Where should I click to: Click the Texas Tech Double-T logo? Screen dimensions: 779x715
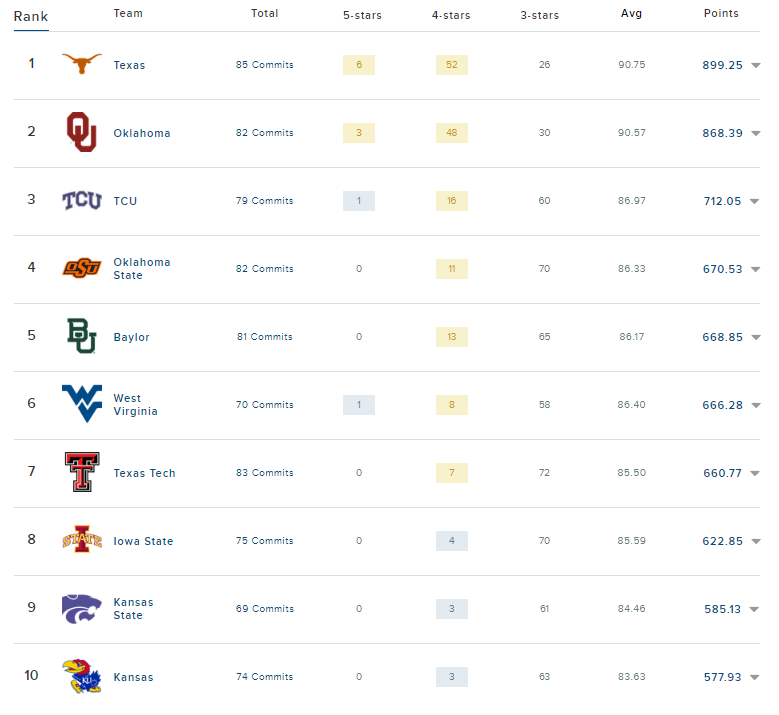[x=81, y=472]
